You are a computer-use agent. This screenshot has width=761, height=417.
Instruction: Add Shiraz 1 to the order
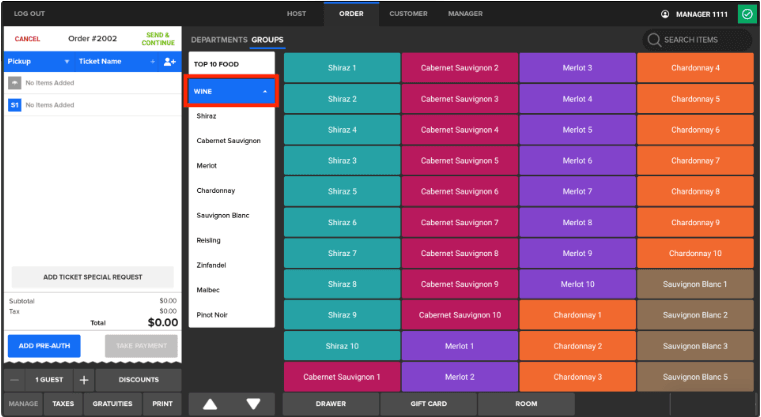coord(342,68)
